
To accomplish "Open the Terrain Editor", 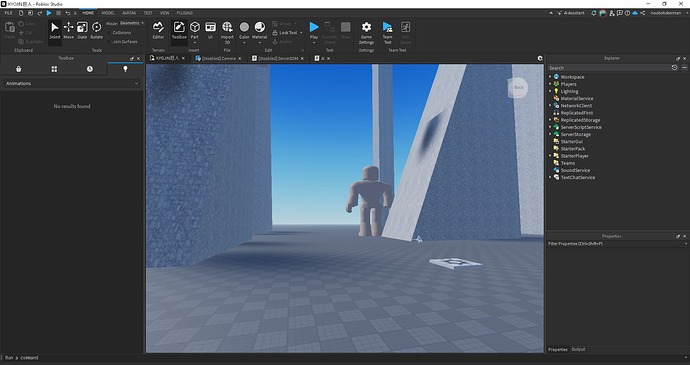I will tap(158, 30).
